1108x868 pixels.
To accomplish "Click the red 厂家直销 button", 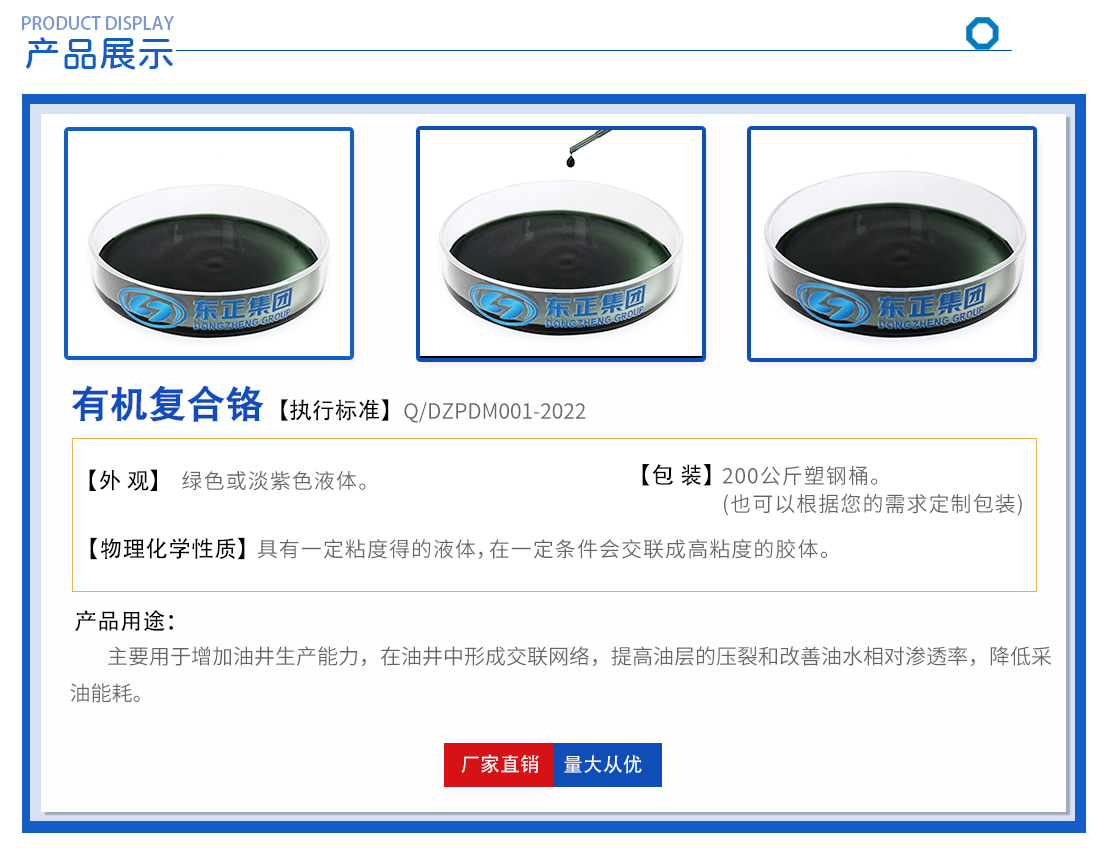I will 499,765.
